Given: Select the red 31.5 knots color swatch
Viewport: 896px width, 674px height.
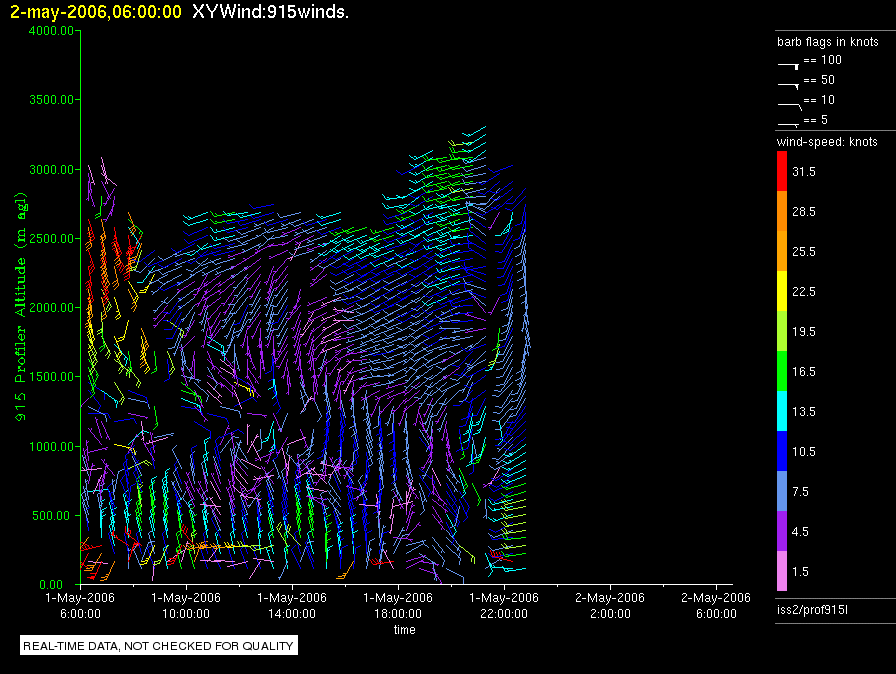Looking at the screenshot, I should (x=782, y=172).
